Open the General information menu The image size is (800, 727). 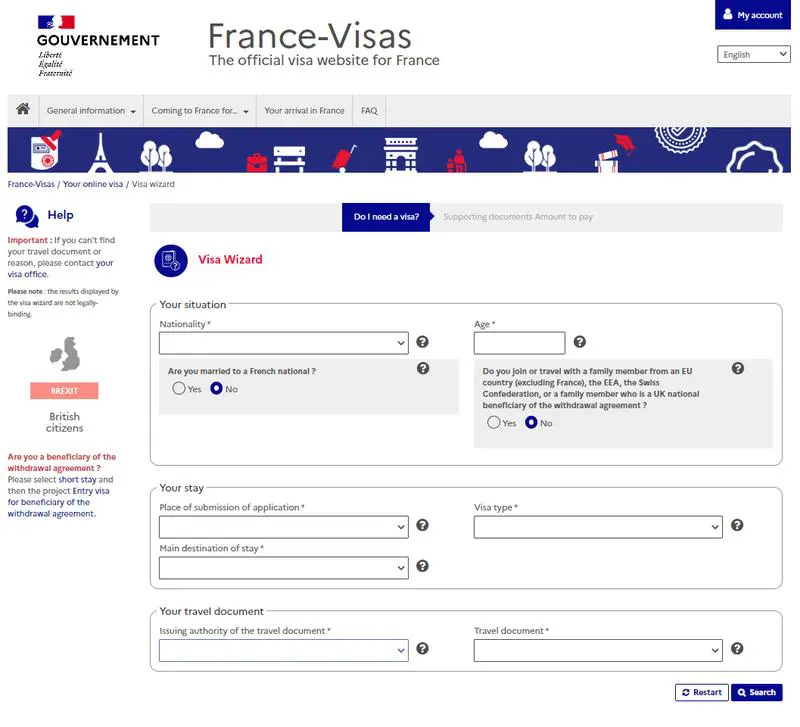tap(91, 111)
